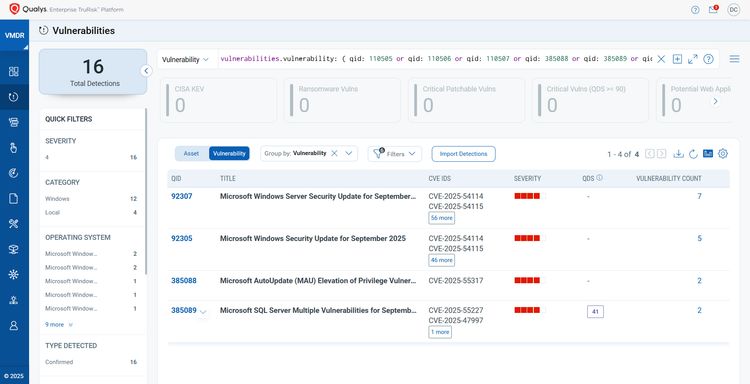Click the Import Detections button
This screenshot has height=384, width=750.
[463, 154]
